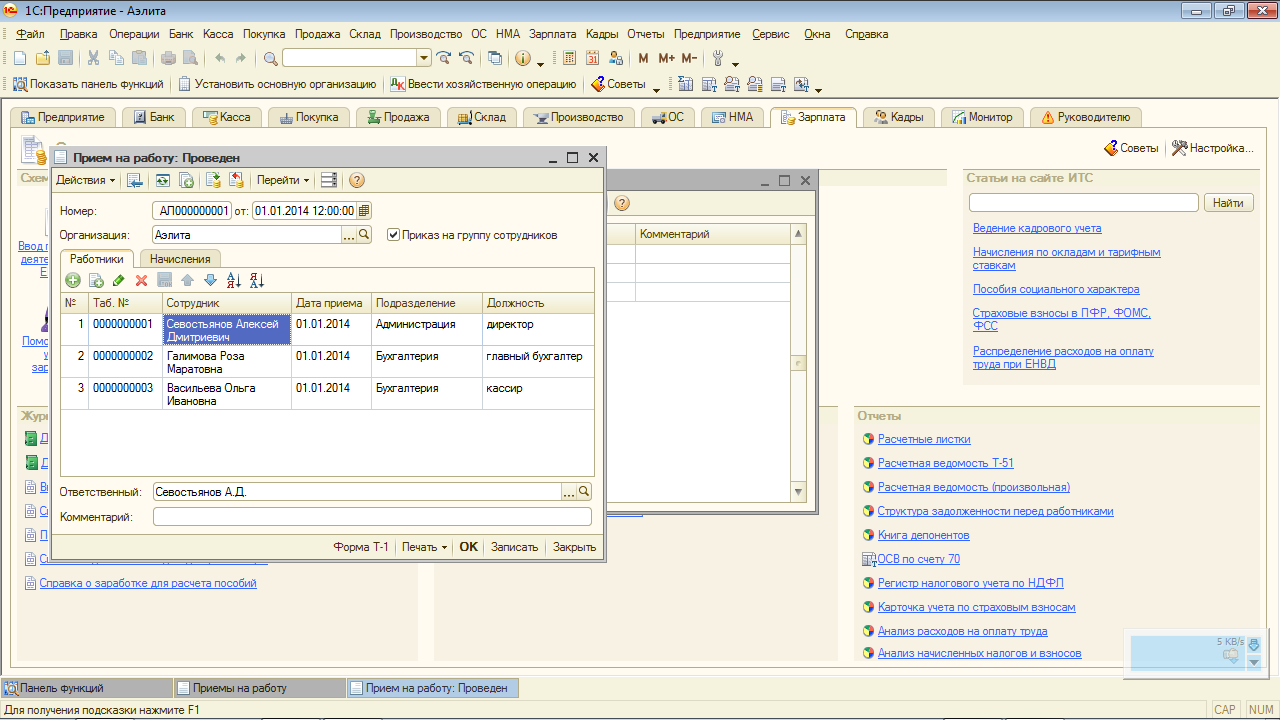Click the ИТС site search input field
This screenshot has height=720, width=1280.
[x=1083, y=203]
